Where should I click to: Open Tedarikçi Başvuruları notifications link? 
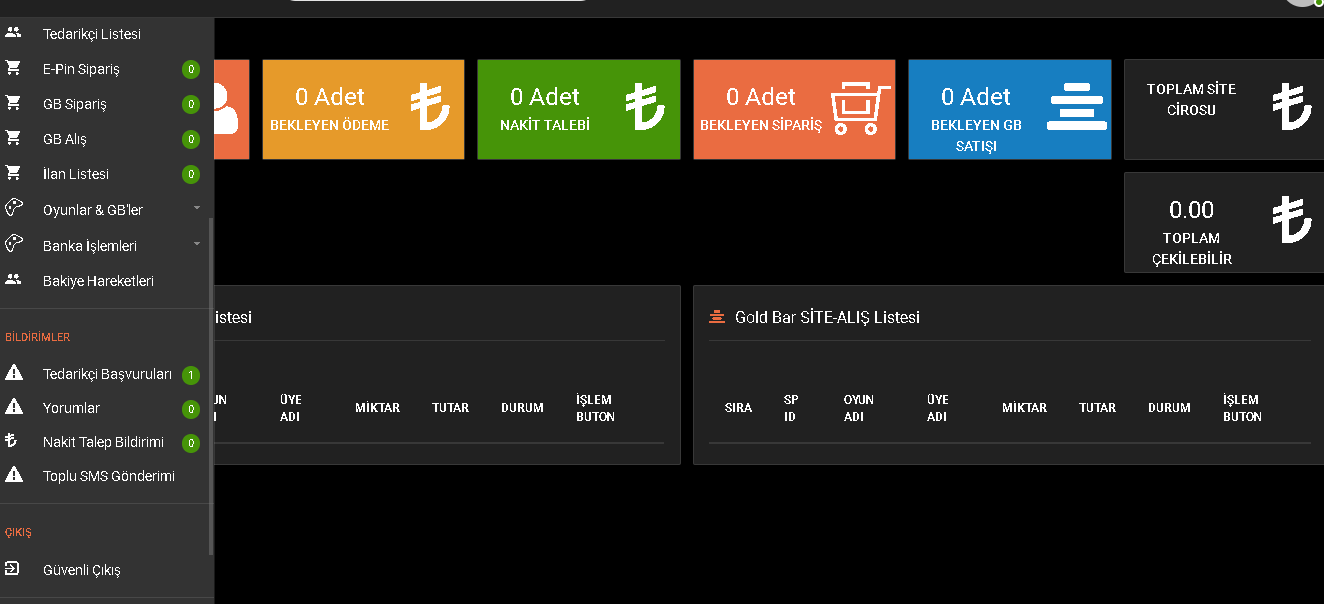[108, 374]
